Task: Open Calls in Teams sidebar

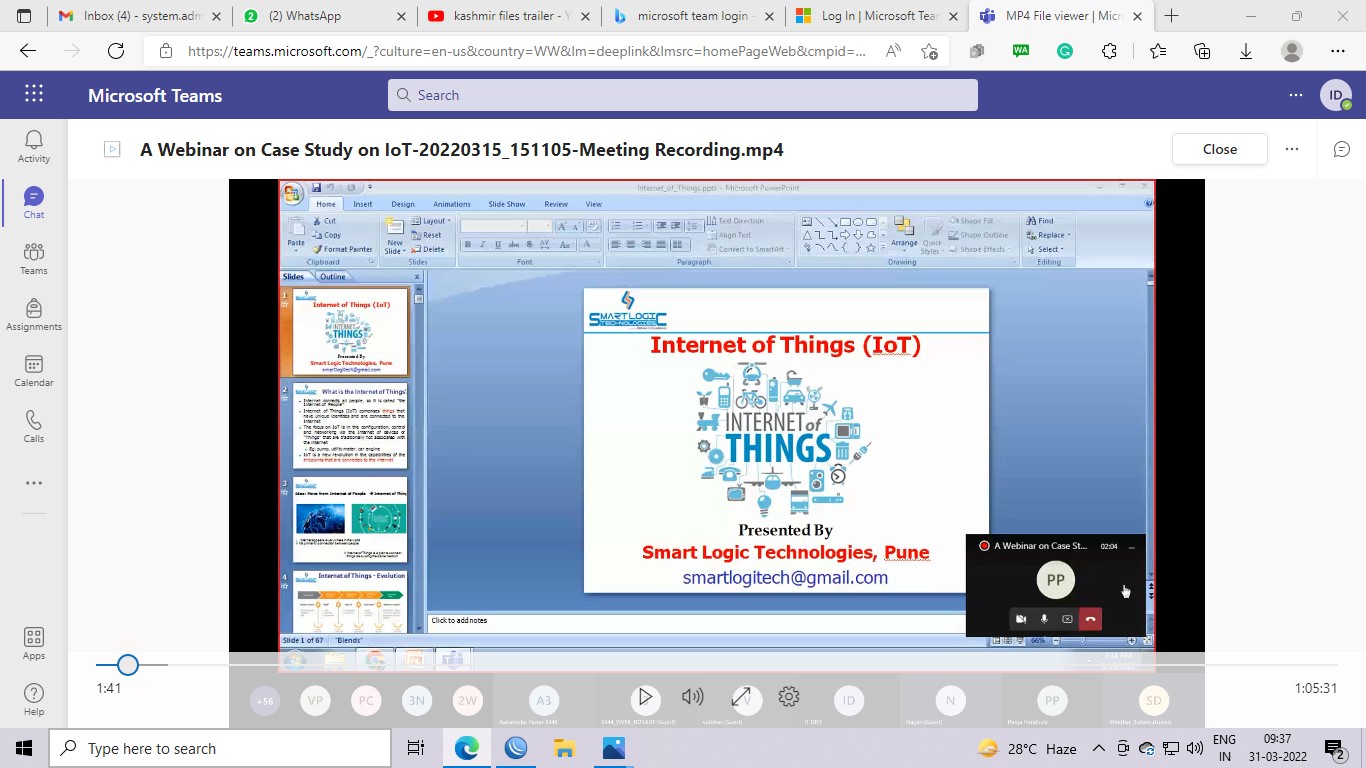Action: [x=34, y=426]
